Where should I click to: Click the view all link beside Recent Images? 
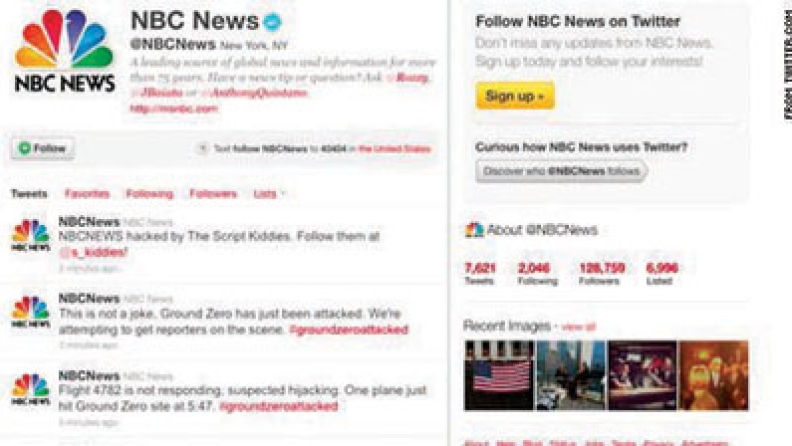click(x=578, y=327)
